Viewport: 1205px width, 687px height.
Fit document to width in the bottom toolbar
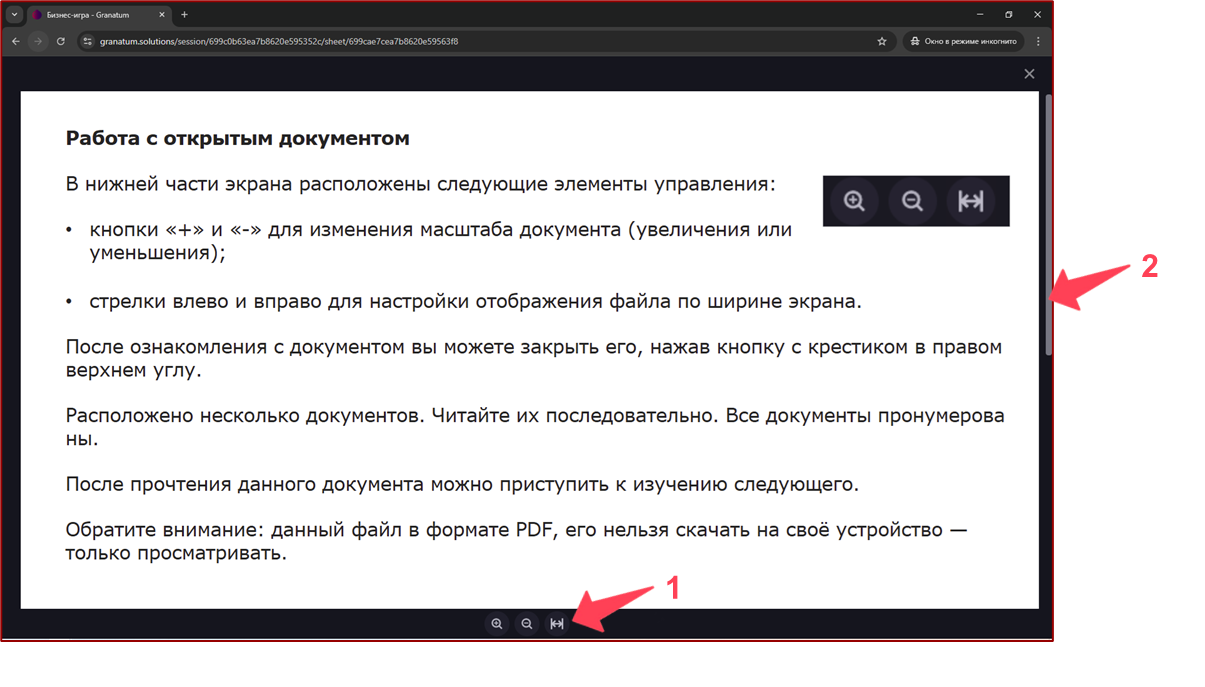pyautogui.click(x=557, y=624)
